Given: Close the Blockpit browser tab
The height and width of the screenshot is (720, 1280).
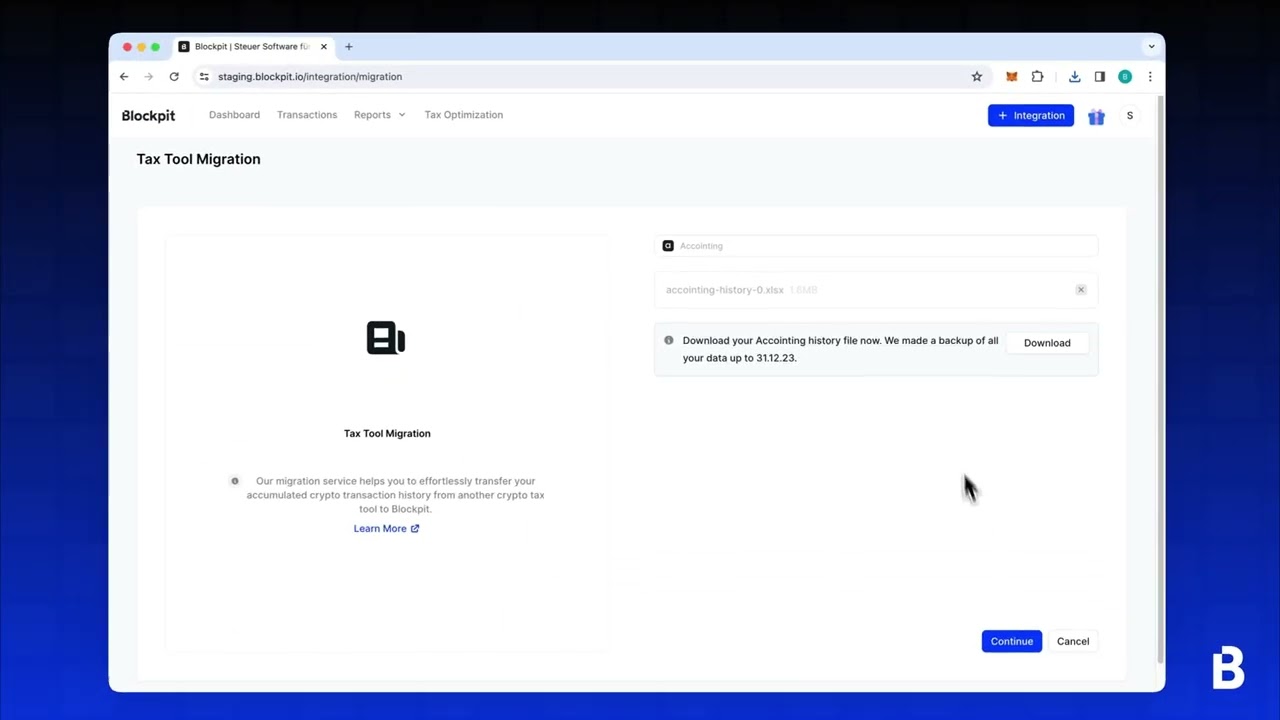Looking at the screenshot, I should tap(324, 46).
